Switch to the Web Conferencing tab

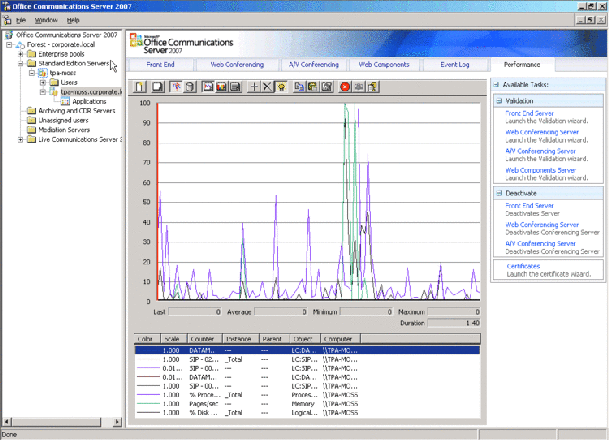point(237,64)
